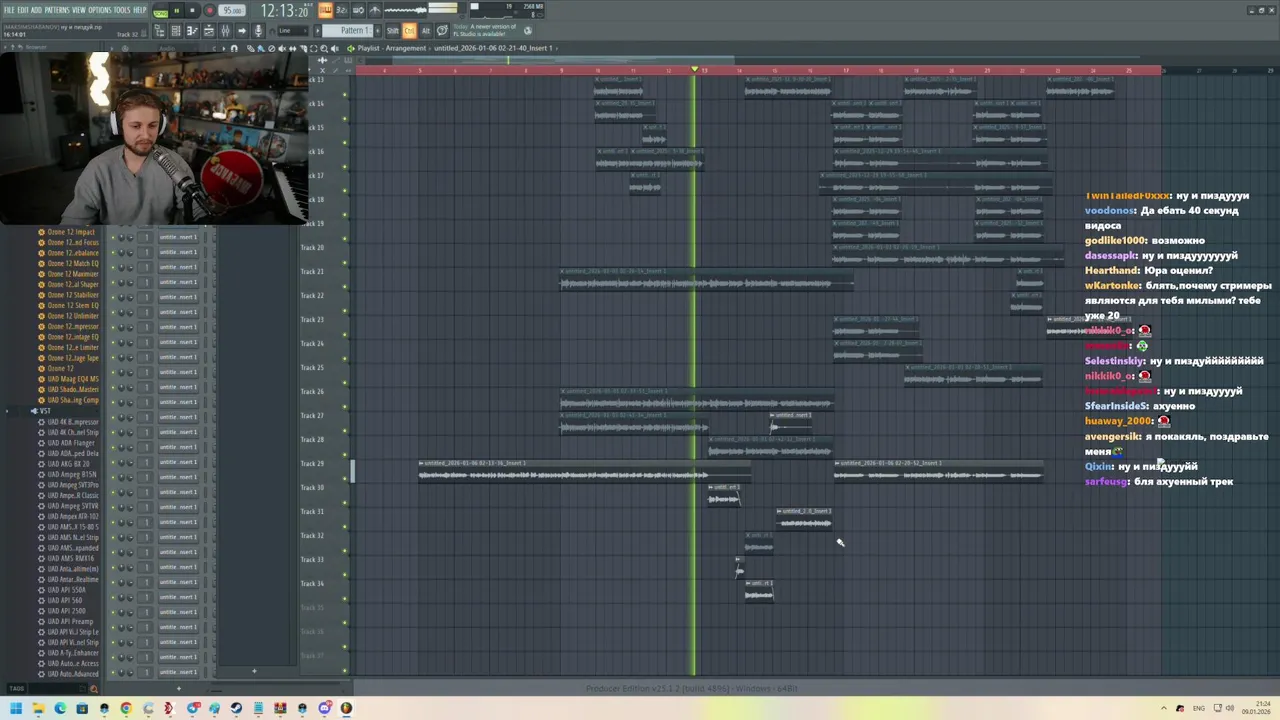This screenshot has width=1280, height=720.
Task: Open the HELP menu
Action: click(140, 10)
